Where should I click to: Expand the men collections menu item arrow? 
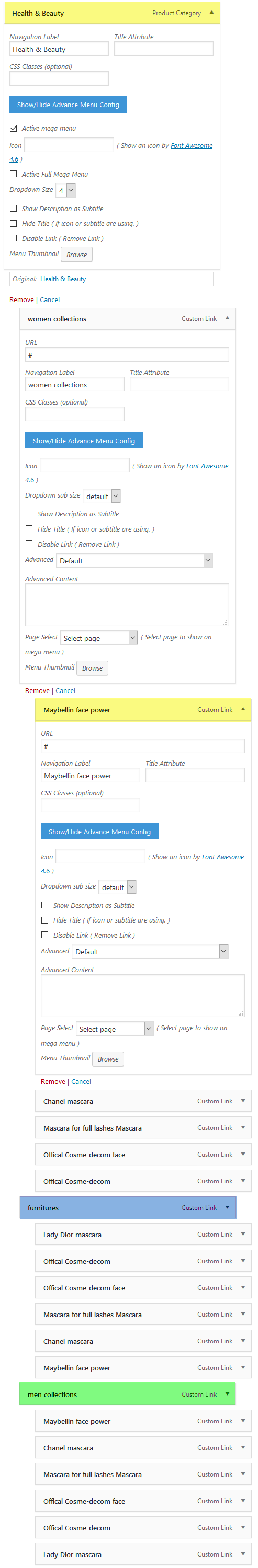coord(228,1394)
